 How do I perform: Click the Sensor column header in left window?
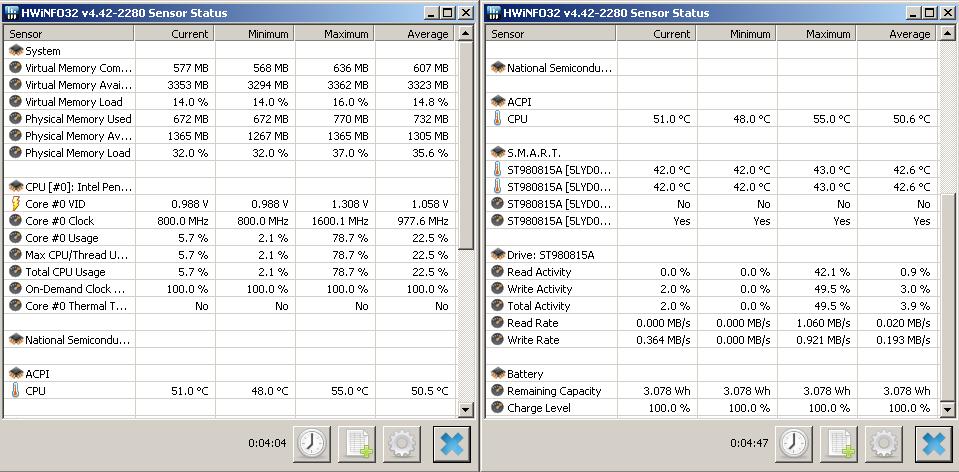[x=69, y=34]
